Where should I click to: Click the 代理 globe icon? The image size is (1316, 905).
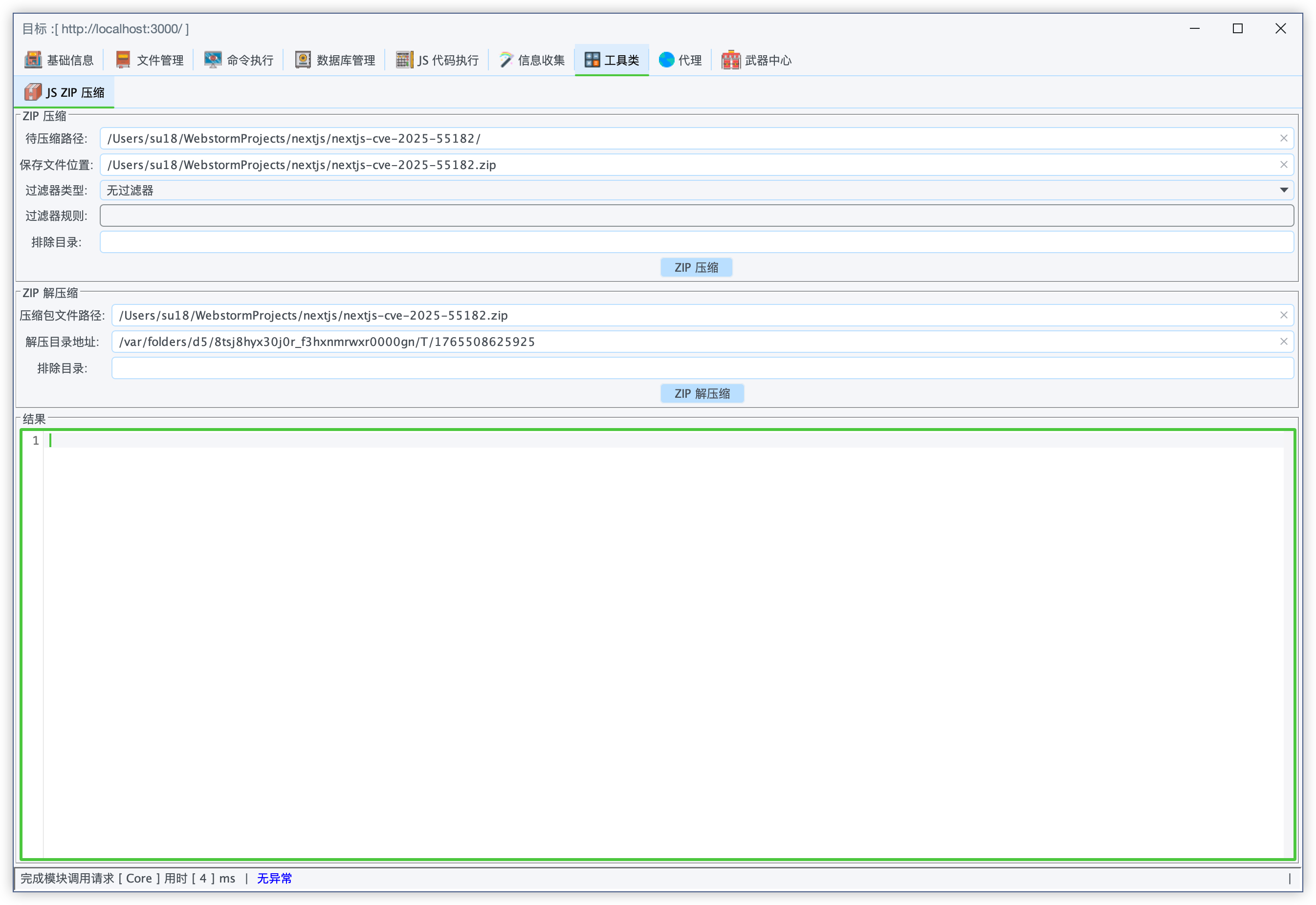(x=666, y=60)
